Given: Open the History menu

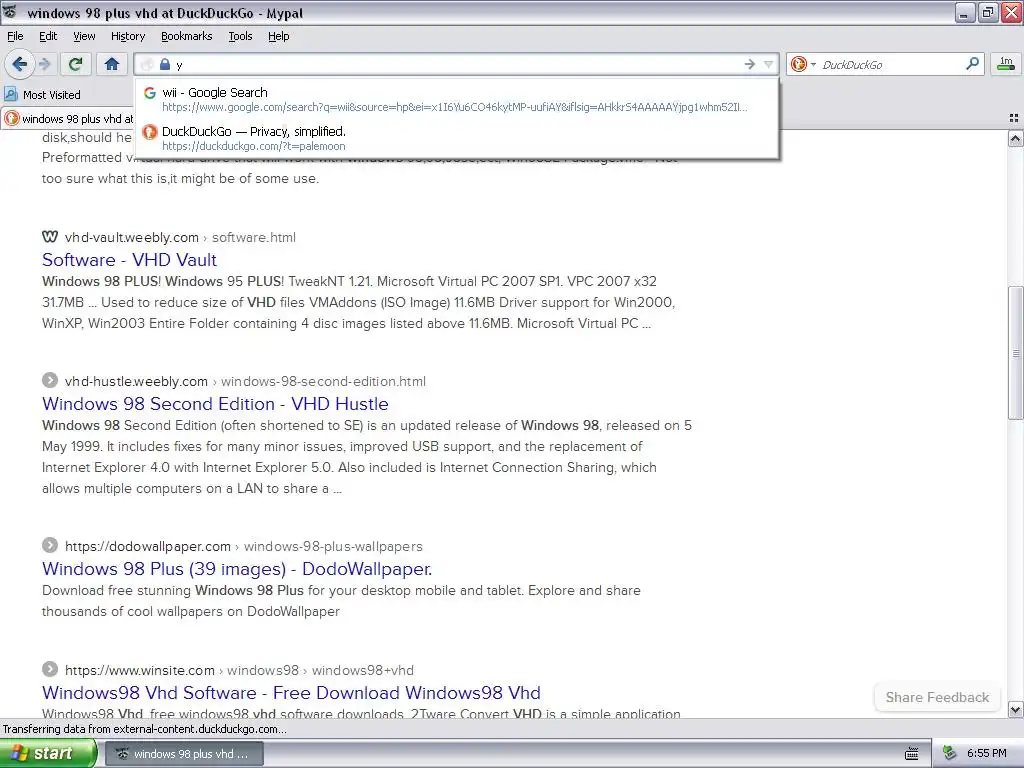Looking at the screenshot, I should point(127,36).
